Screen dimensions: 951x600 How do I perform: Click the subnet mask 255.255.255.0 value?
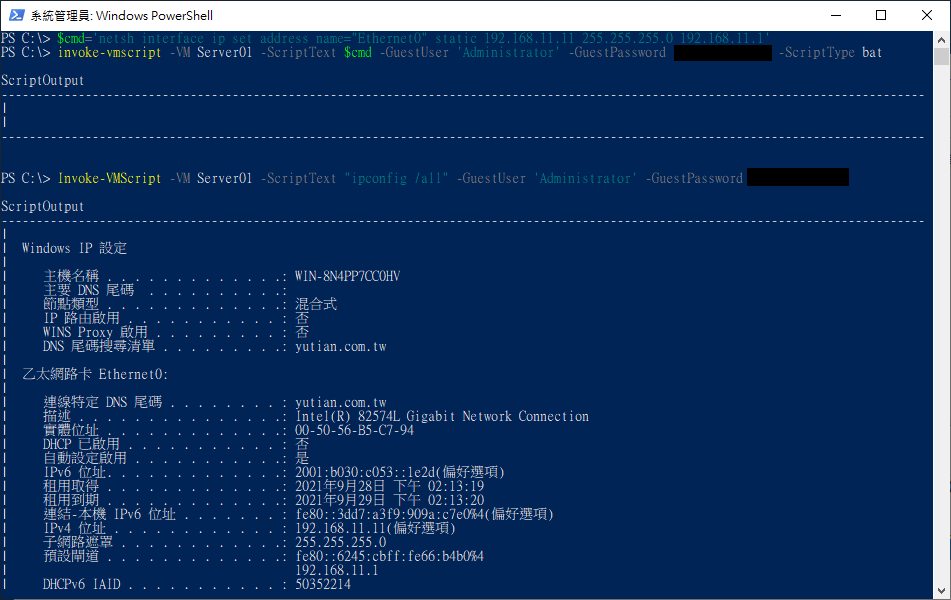point(340,542)
